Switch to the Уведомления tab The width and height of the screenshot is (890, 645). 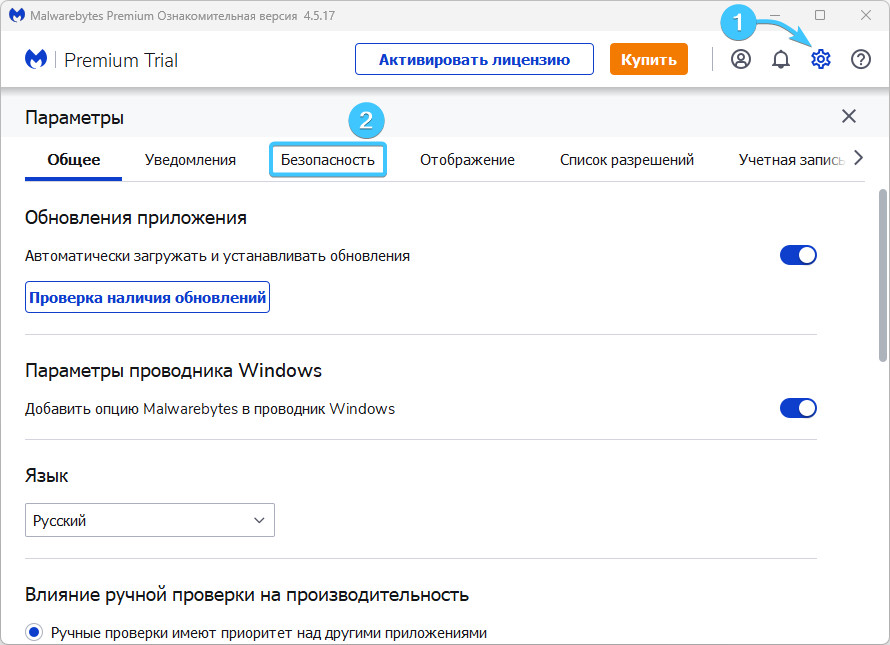tap(190, 160)
